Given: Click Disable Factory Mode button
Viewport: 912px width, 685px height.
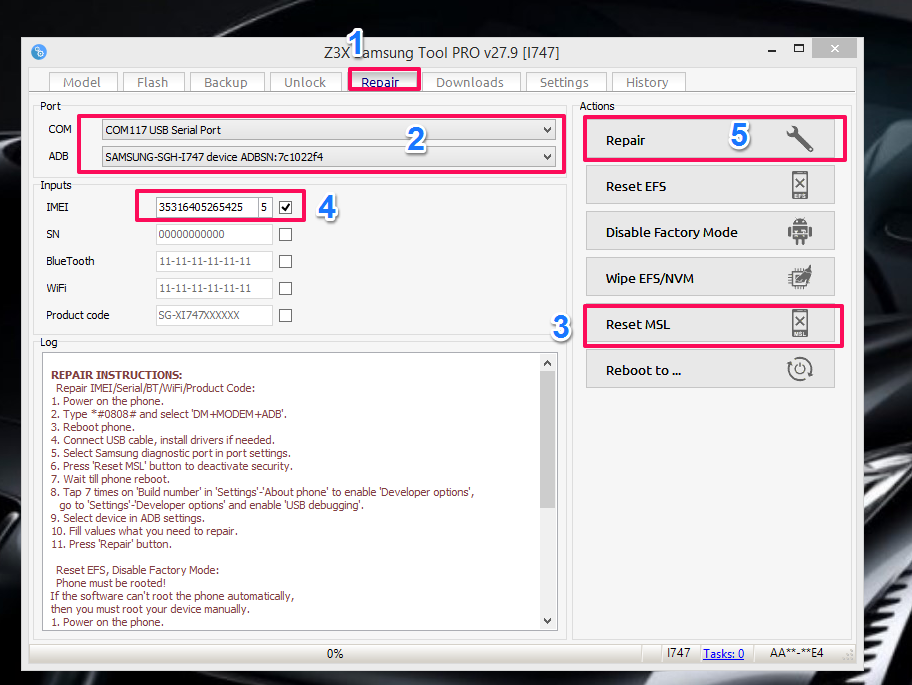Looking at the screenshot, I should tap(710, 231).
